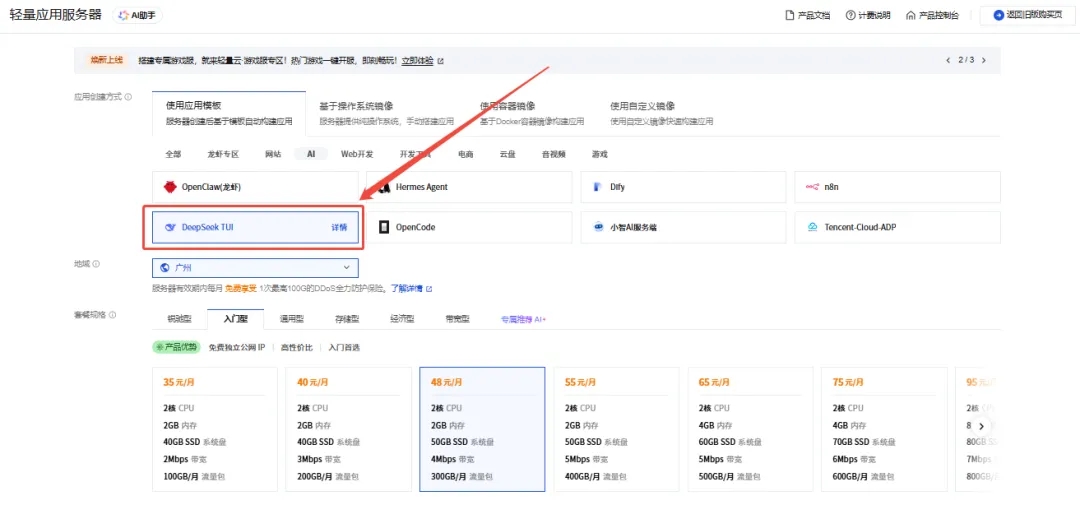This screenshot has height=505, width=1080.
Task: Click the 小智AI服务端 robot icon
Action: pos(598,227)
